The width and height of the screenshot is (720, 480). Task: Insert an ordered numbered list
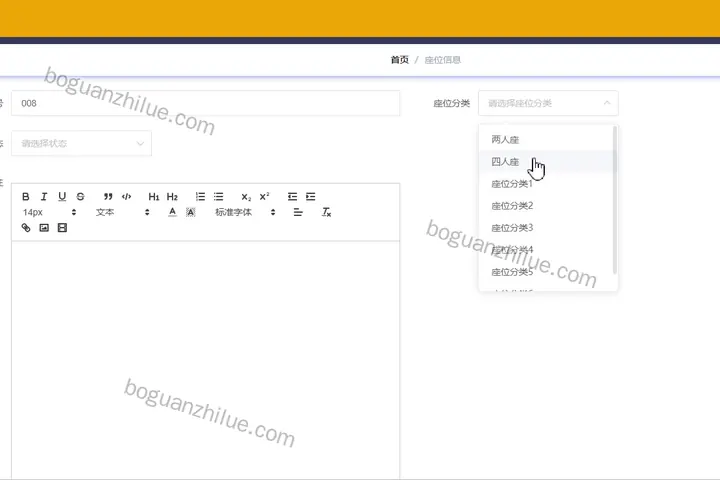coord(200,197)
